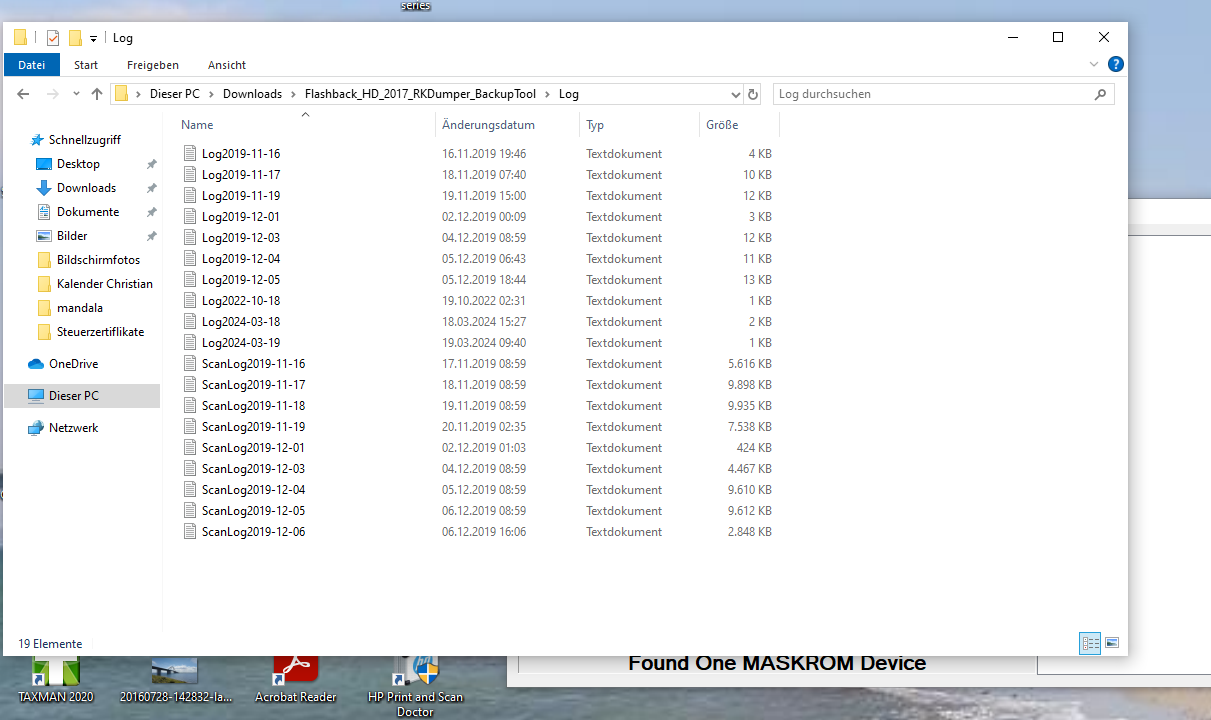
Task: Open recent locations dropdown arrow
Action: tap(76, 94)
